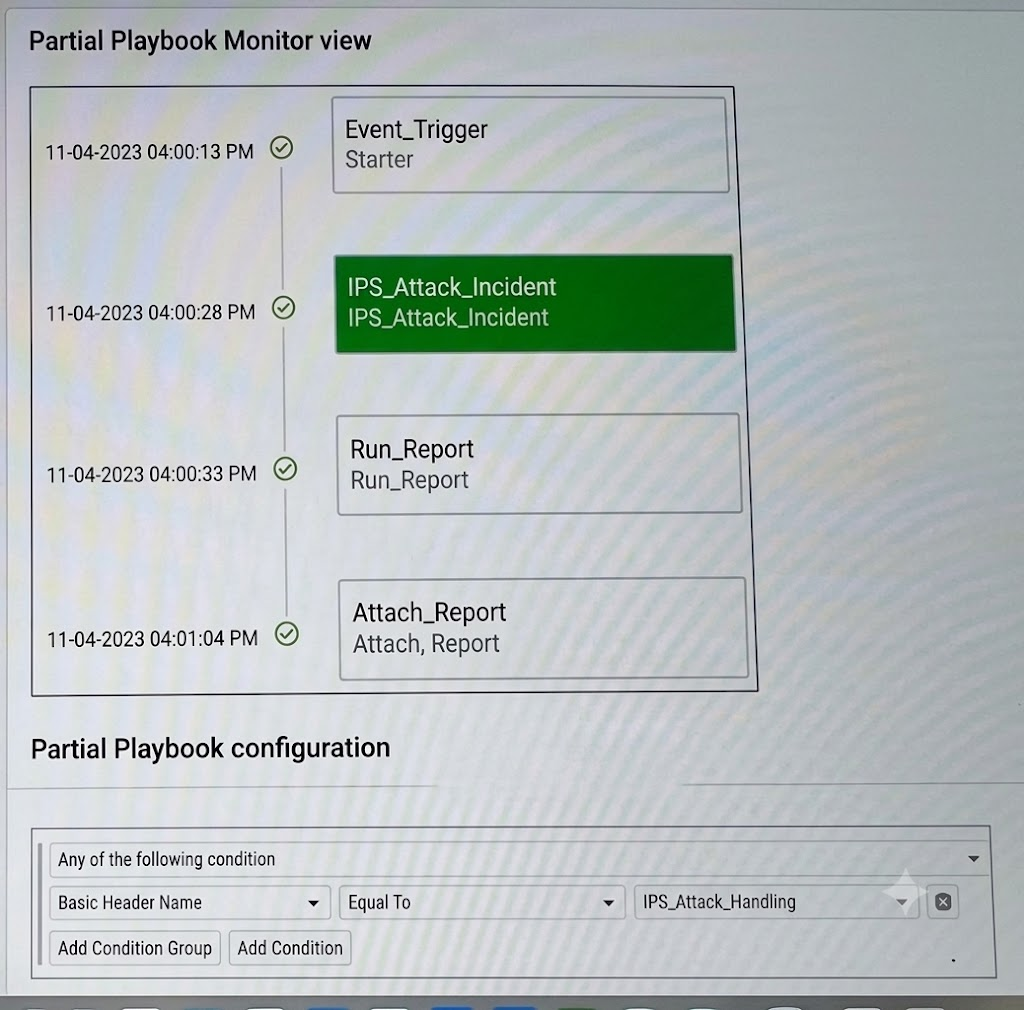The image size is (1024, 1010).
Task: Click the check icon beside 04:00:33 PM
Action: click(285, 469)
